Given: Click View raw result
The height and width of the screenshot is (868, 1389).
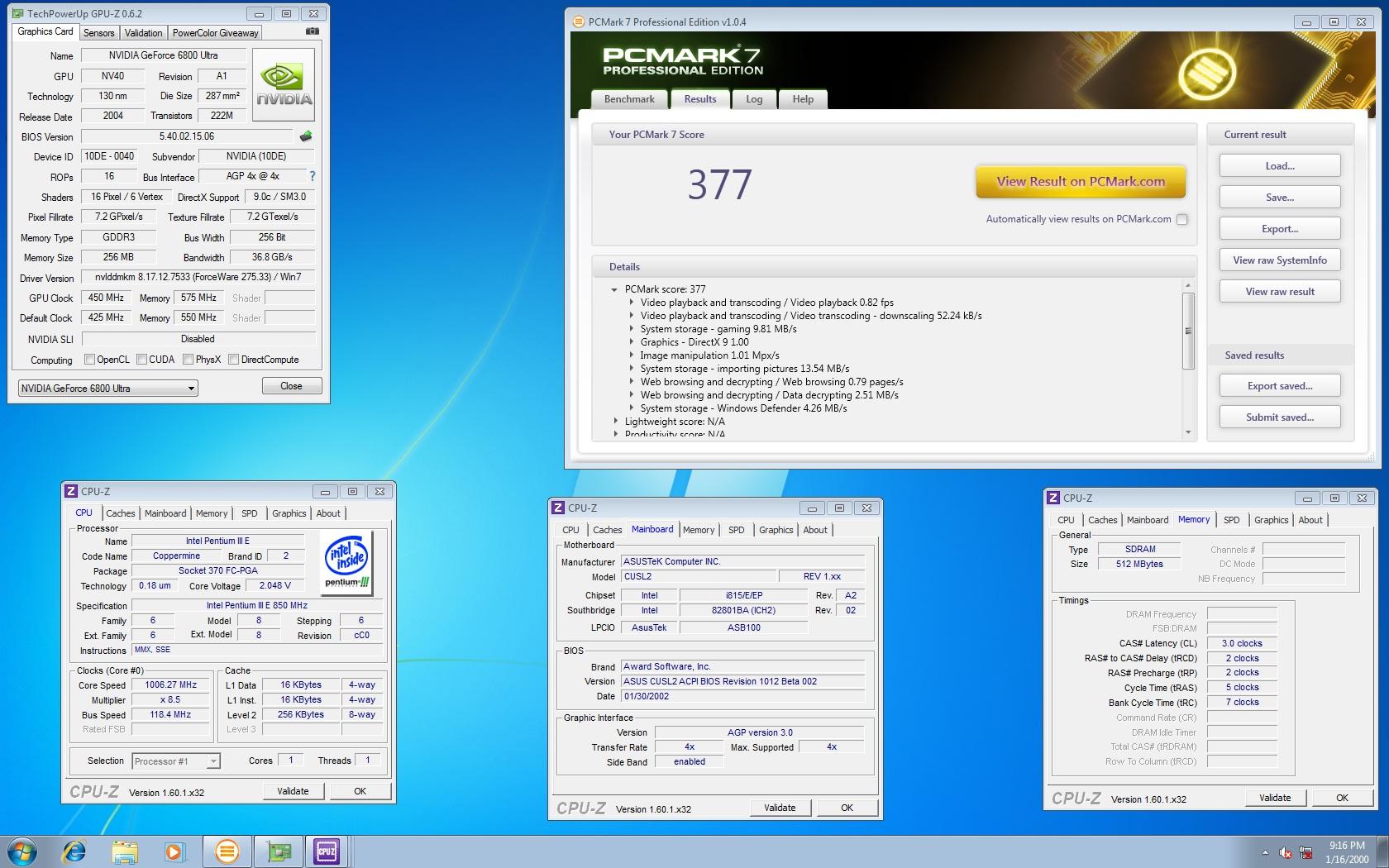Looking at the screenshot, I should pyautogui.click(x=1280, y=292).
